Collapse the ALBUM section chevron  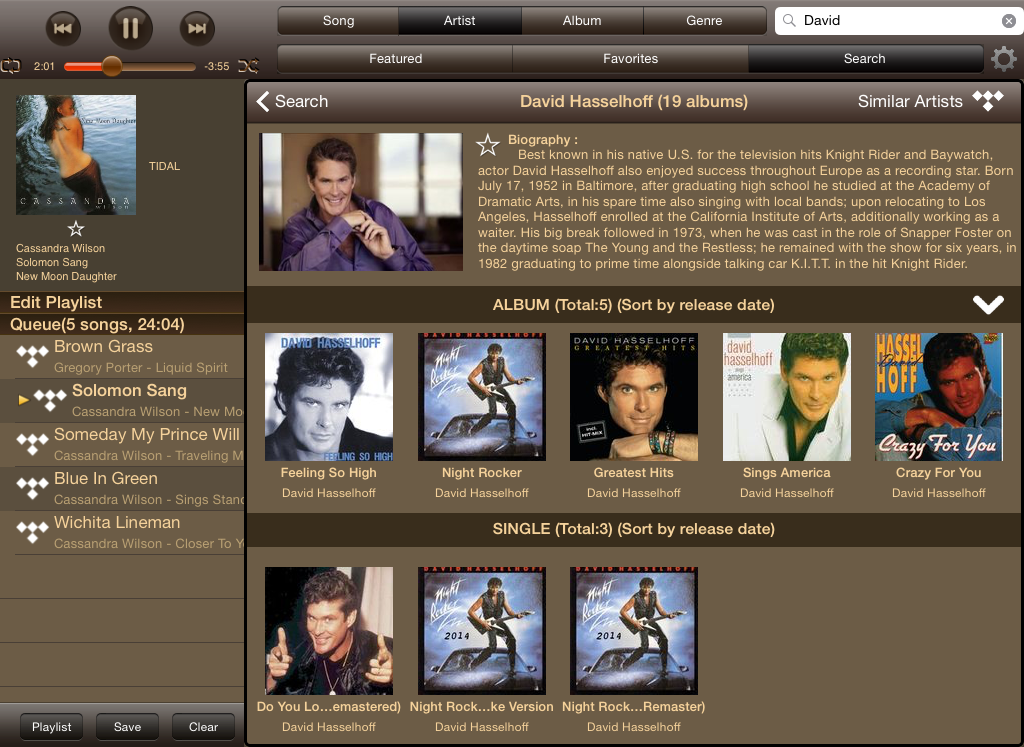pyautogui.click(x=988, y=304)
